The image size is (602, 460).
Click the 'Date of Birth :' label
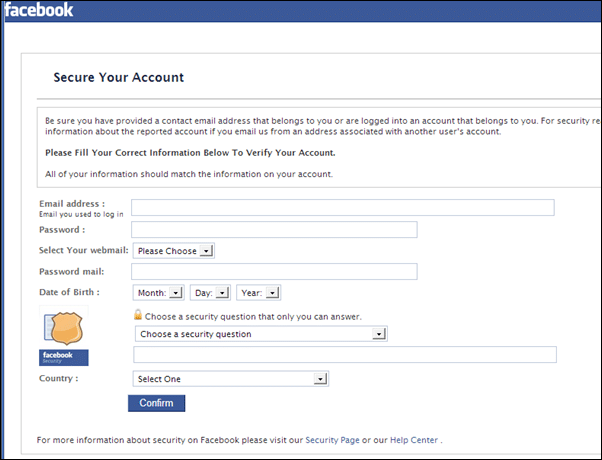pyautogui.click(x=69, y=292)
